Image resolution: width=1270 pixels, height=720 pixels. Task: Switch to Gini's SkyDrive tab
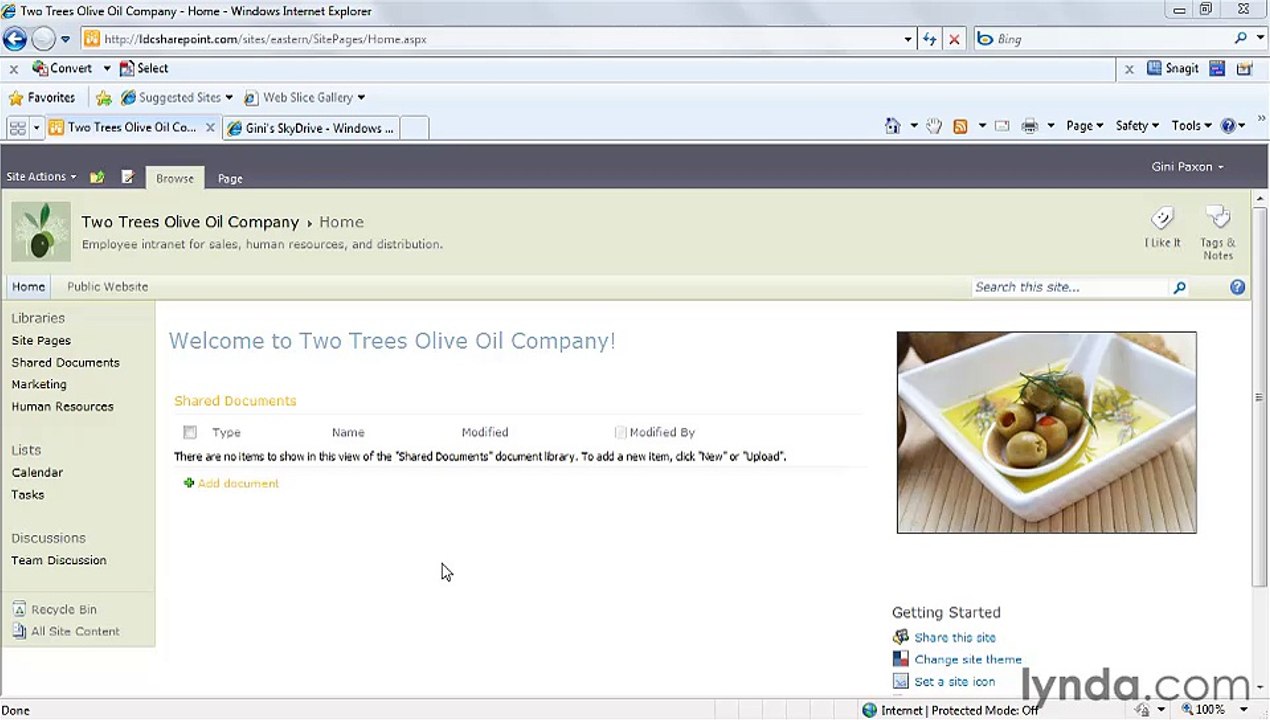point(311,128)
